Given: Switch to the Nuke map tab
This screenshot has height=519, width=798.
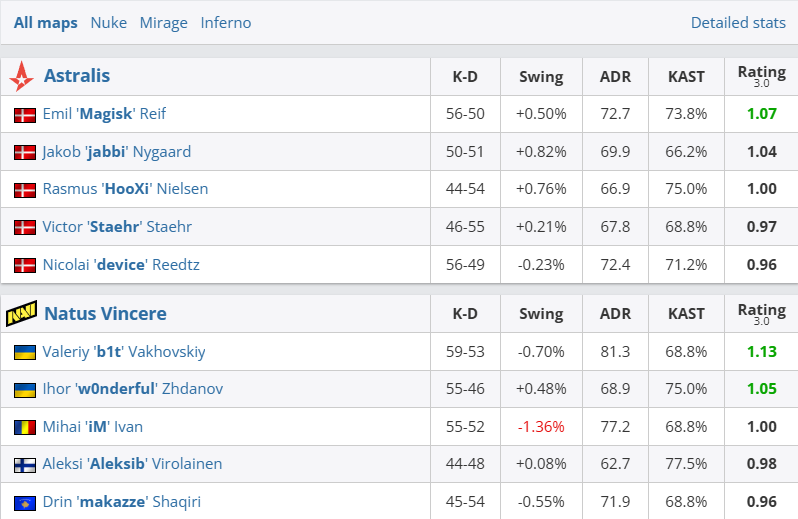Looking at the screenshot, I should 108,22.
